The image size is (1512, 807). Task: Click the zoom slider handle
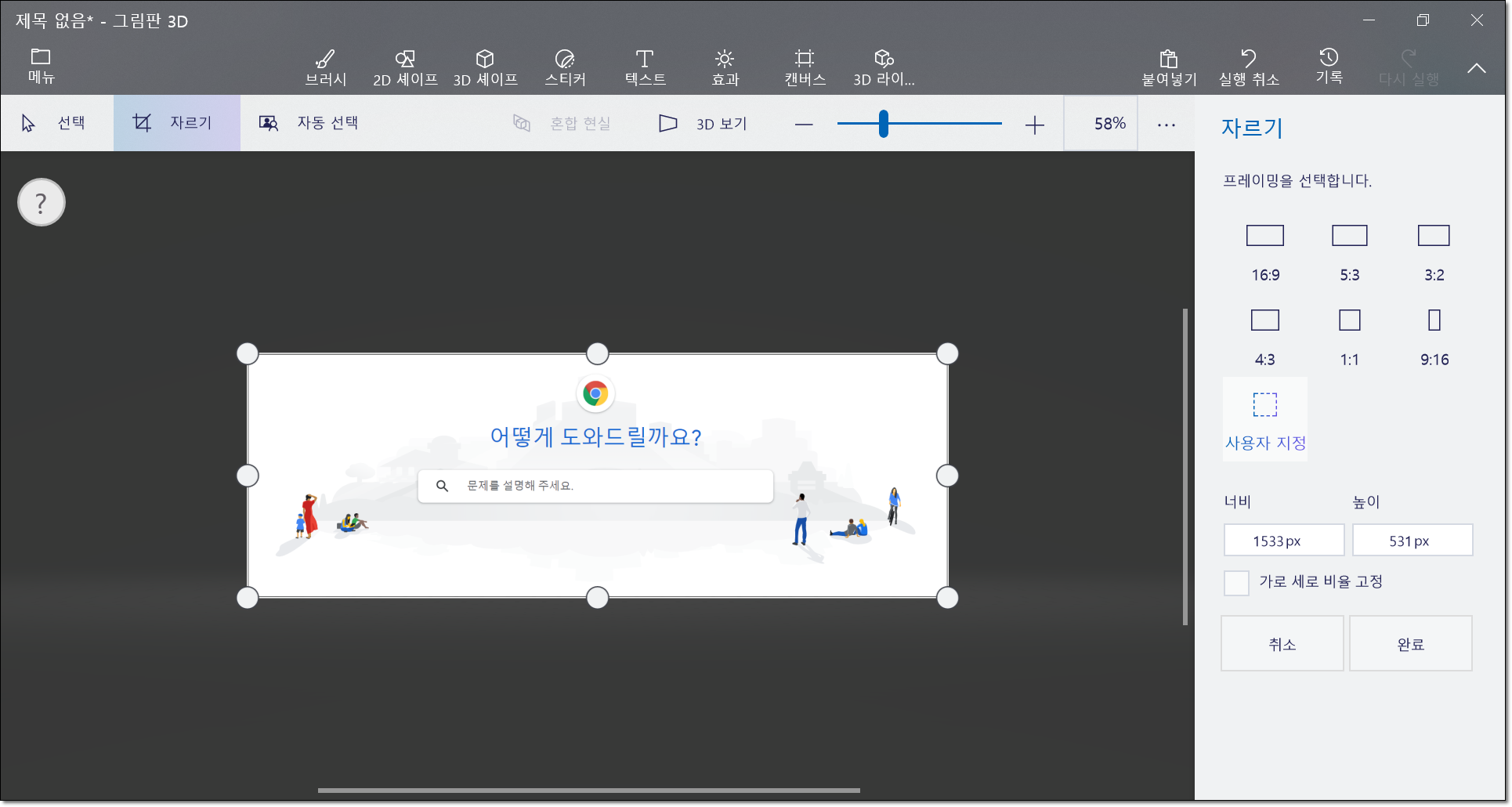(x=884, y=124)
